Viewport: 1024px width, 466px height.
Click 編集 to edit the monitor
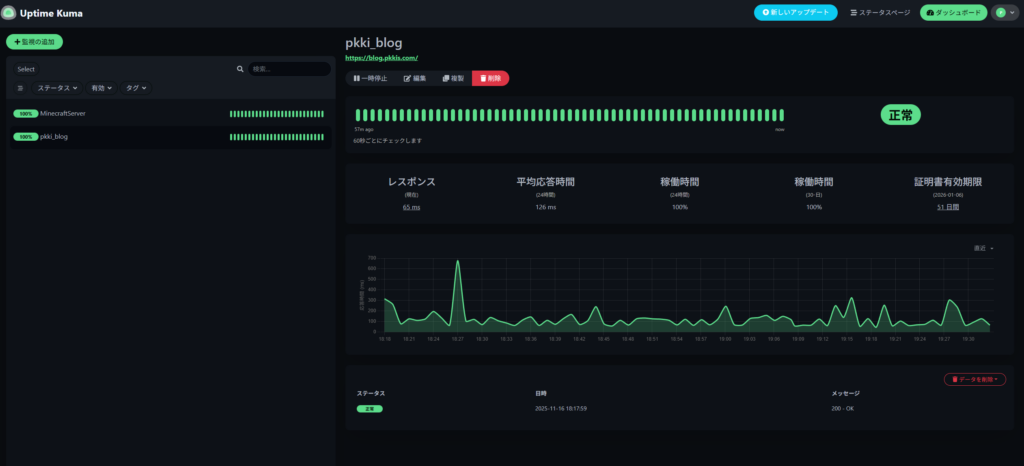point(415,78)
